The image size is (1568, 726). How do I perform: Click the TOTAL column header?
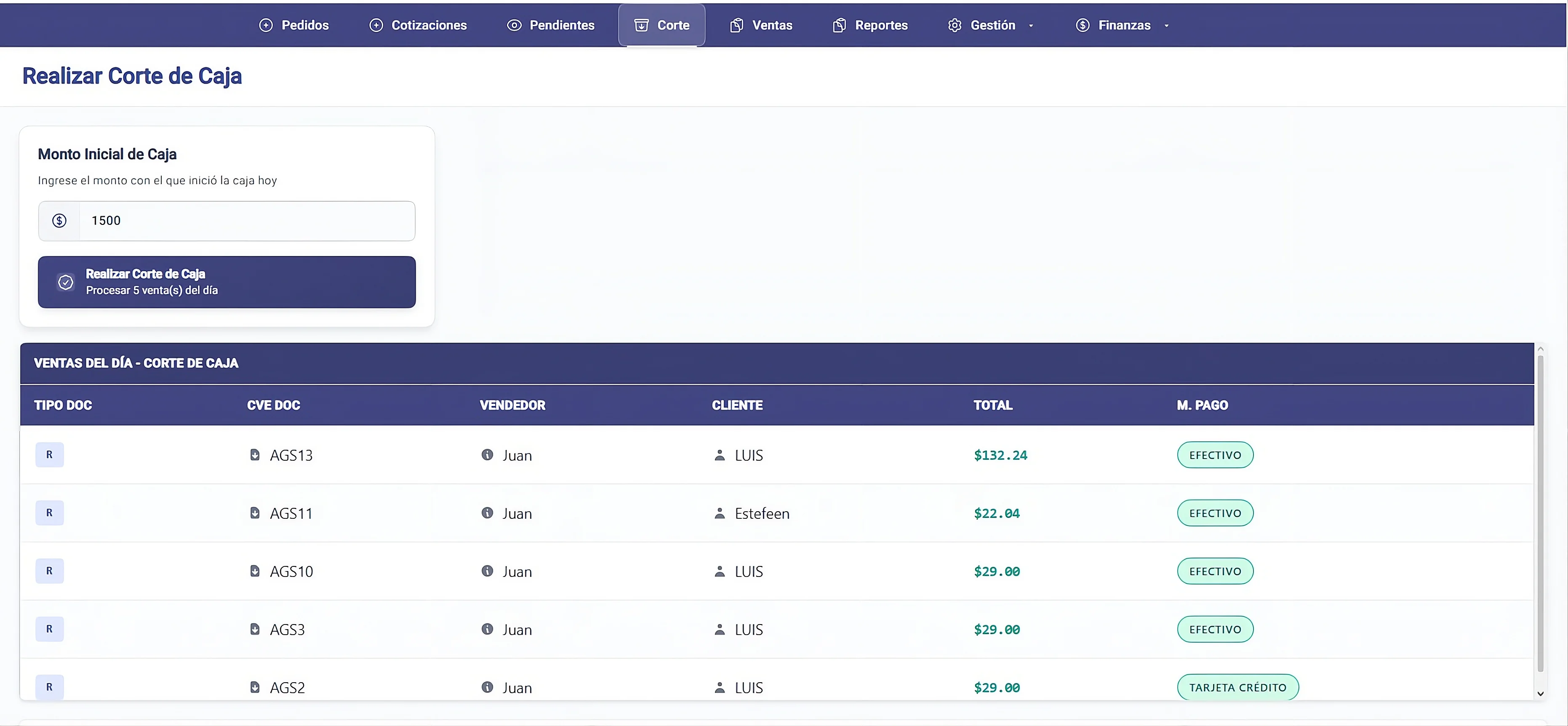tap(993, 405)
